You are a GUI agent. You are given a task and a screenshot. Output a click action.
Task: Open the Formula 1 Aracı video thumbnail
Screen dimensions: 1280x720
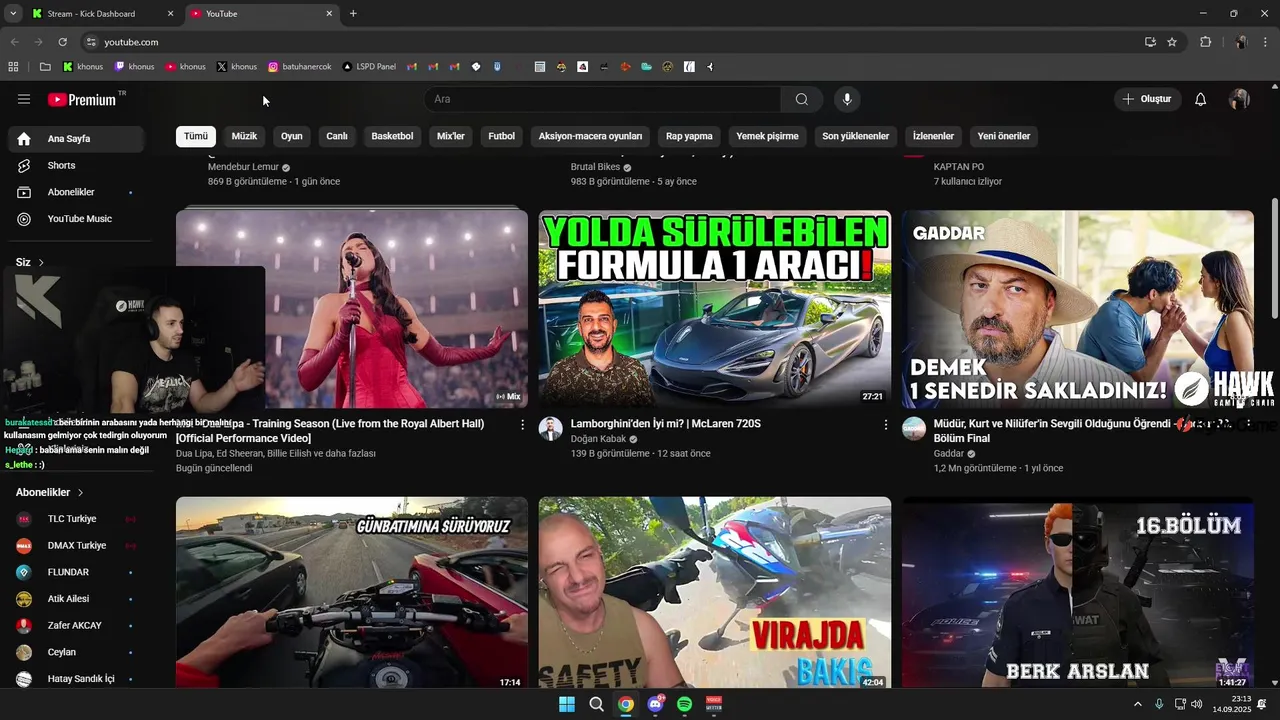point(715,308)
